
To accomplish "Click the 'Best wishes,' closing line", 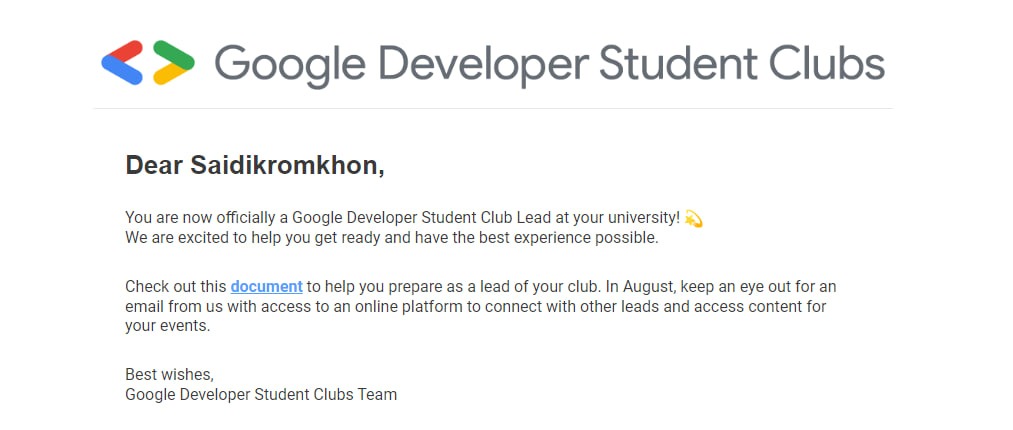I will coord(169,374).
